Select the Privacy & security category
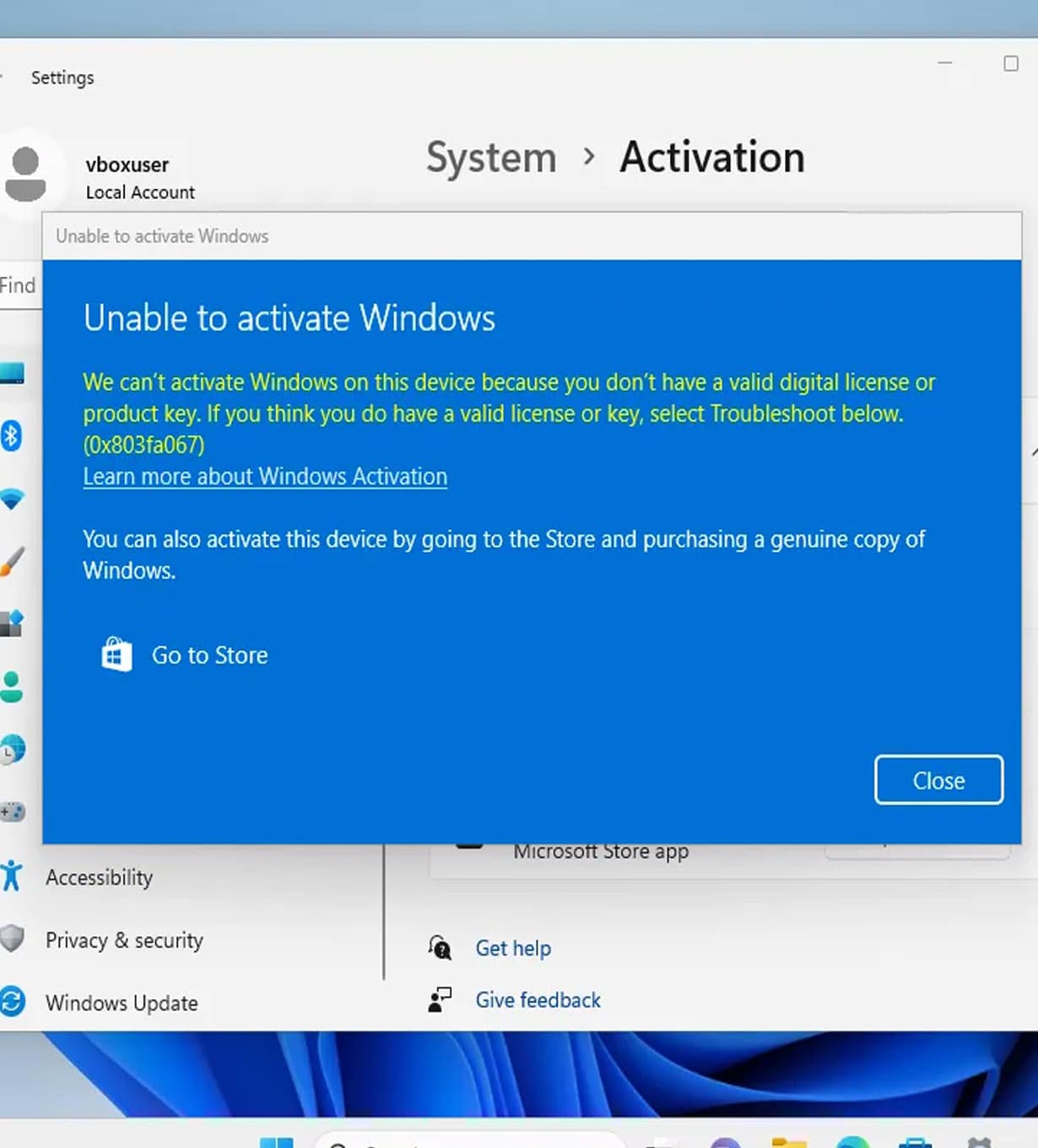The image size is (1038, 1148). point(123,940)
